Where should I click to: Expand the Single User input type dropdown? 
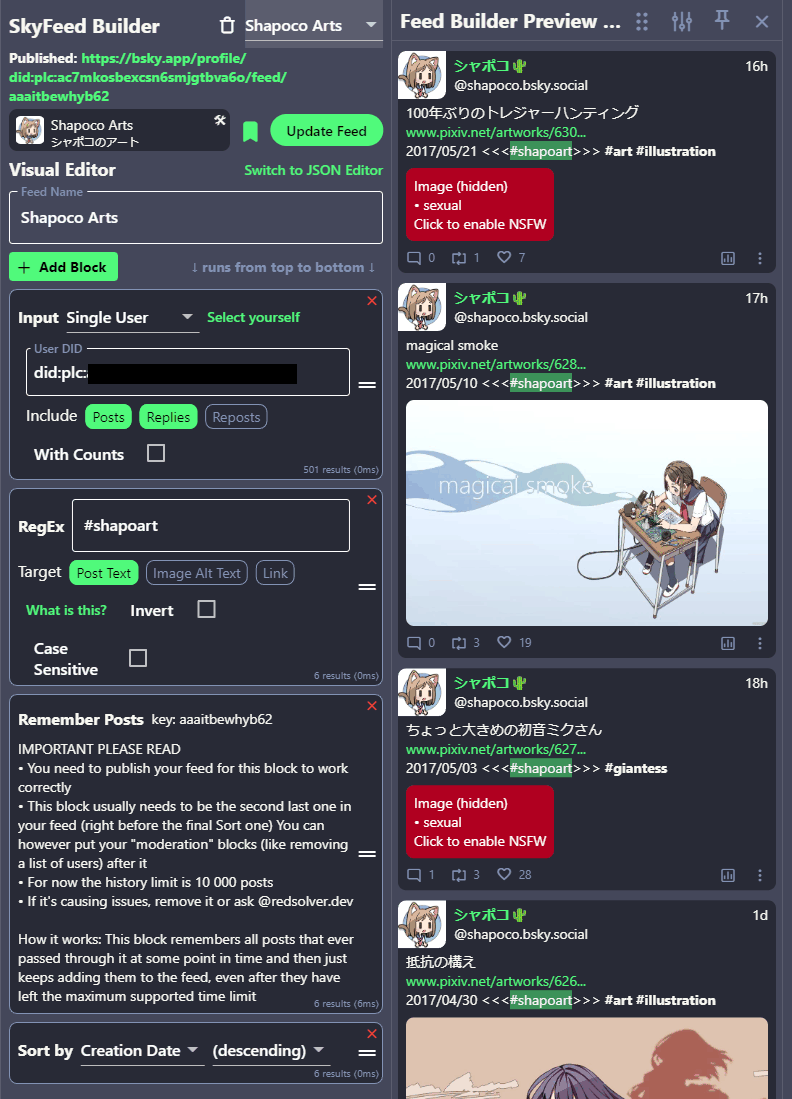click(130, 318)
